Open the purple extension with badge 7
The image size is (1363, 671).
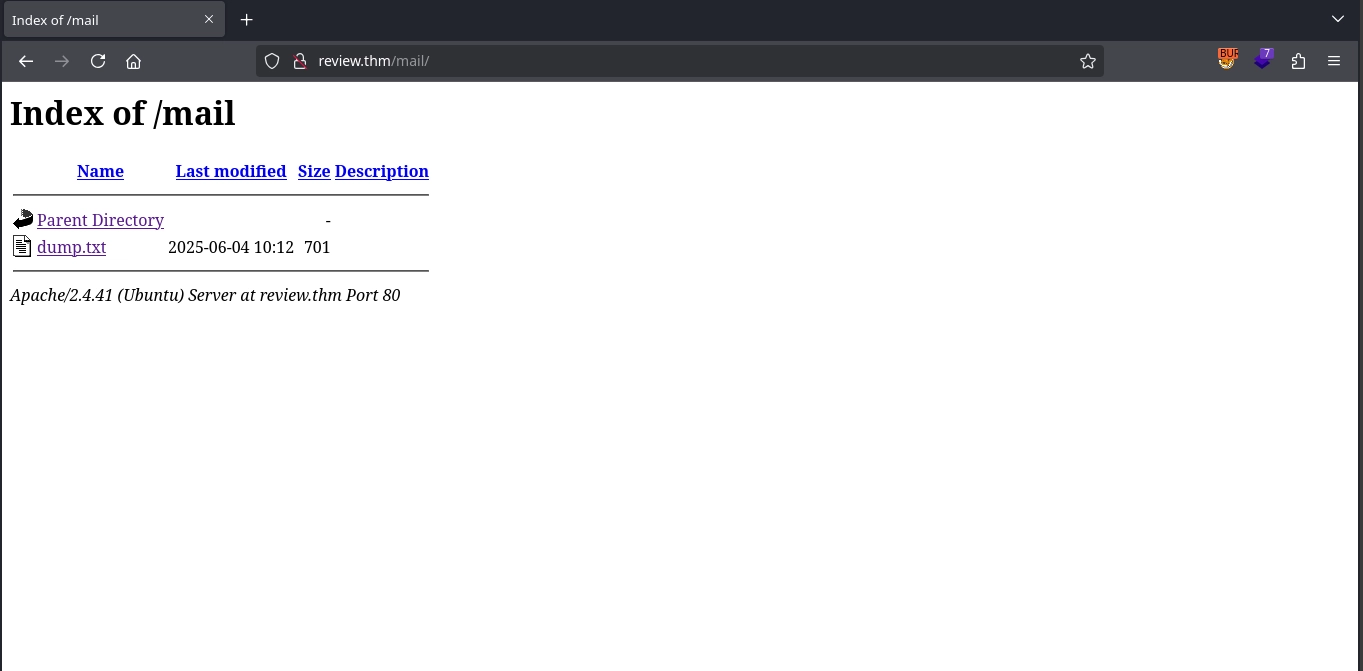click(1263, 60)
